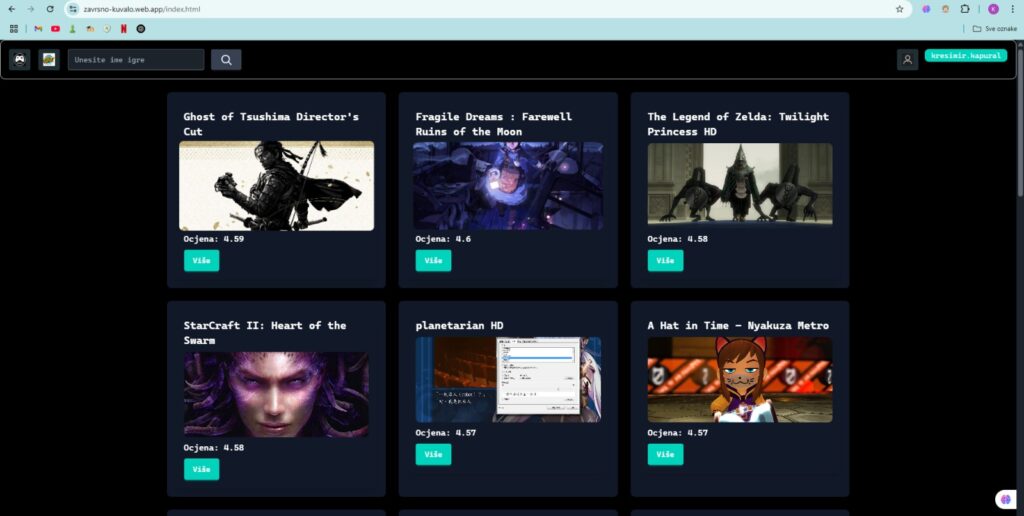This screenshot has width=1024, height=516.
Task: Click Više under planetarian HD
Action: click(x=433, y=455)
